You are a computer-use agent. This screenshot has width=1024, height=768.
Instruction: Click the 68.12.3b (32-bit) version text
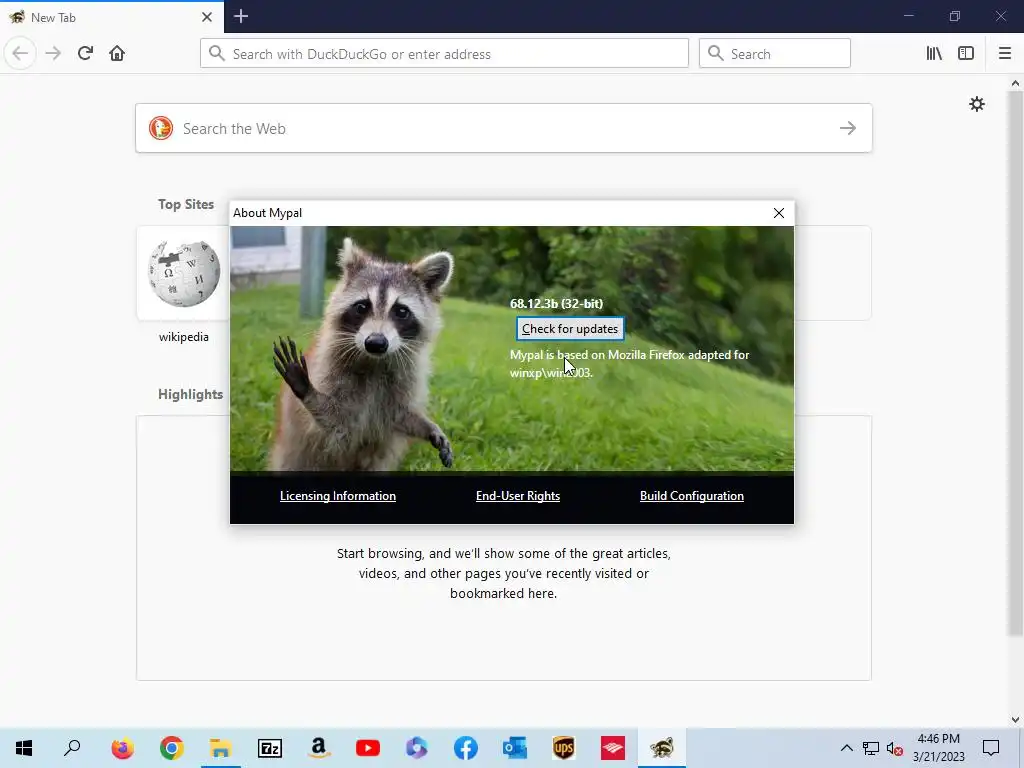[x=556, y=303]
